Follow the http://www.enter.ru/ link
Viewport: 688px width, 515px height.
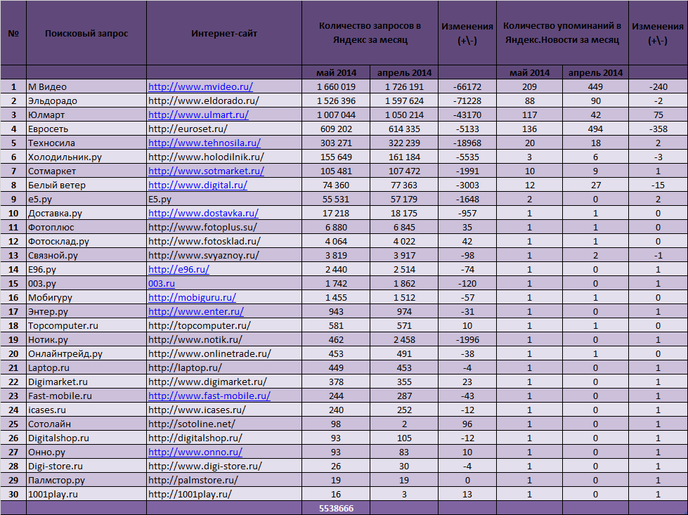tap(196, 311)
